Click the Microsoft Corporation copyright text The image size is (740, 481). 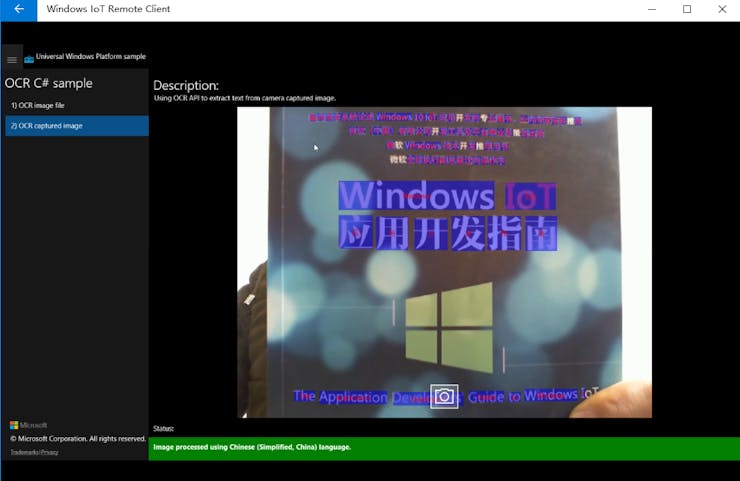78,439
